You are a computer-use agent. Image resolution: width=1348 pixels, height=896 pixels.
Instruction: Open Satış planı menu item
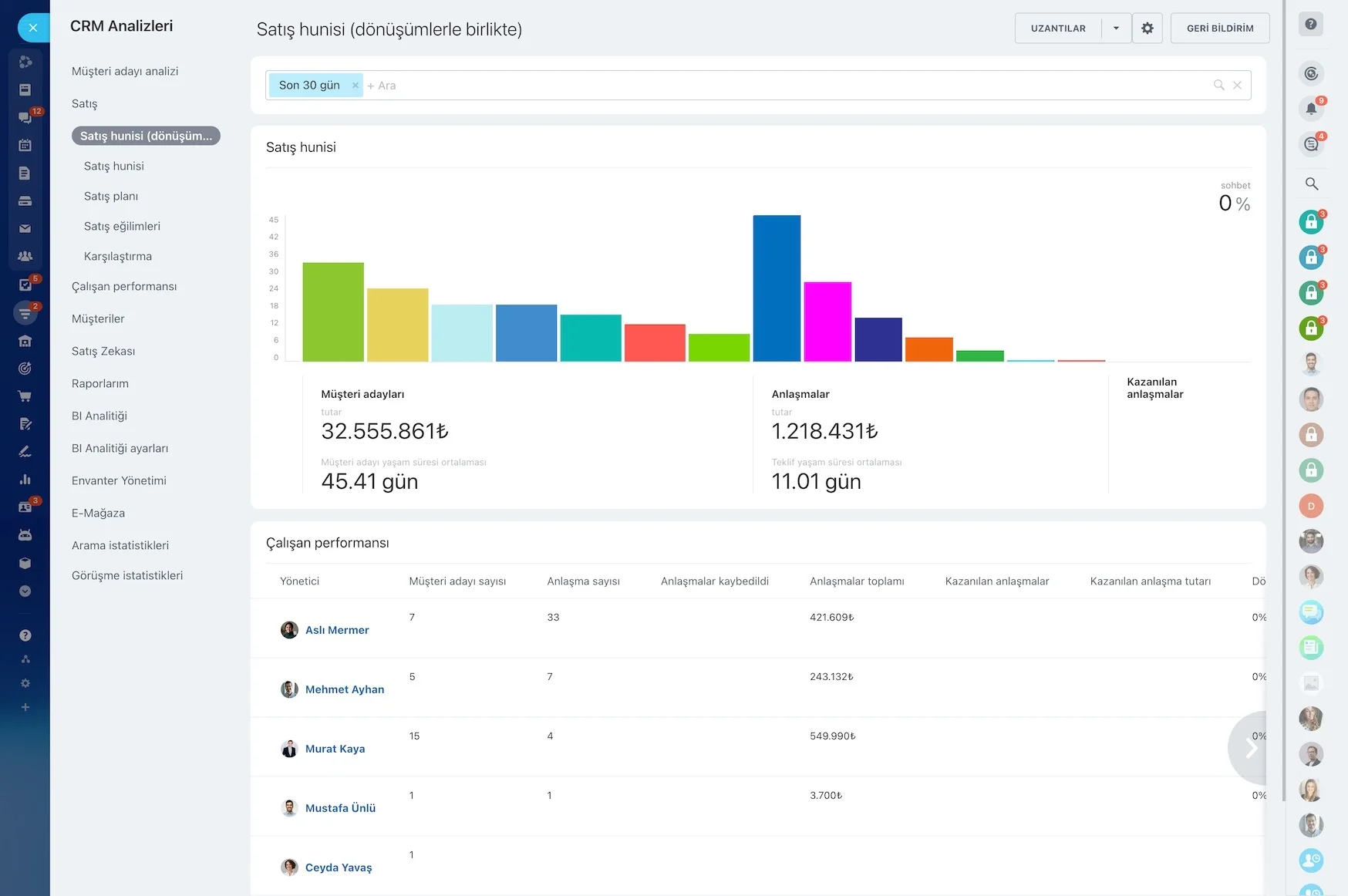pyautogui.click(x=111, y=196)
